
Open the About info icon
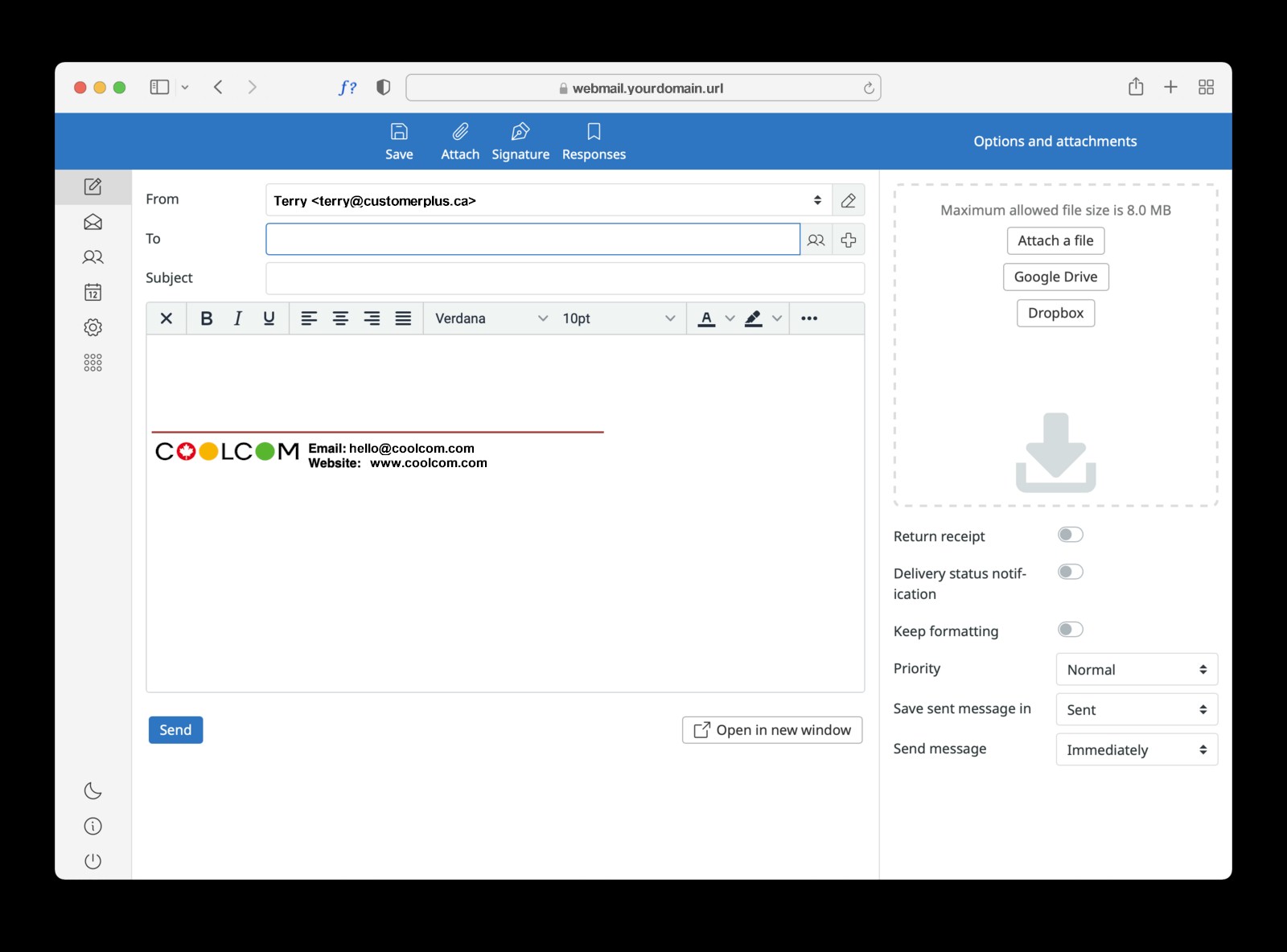(x=93, y=826)
